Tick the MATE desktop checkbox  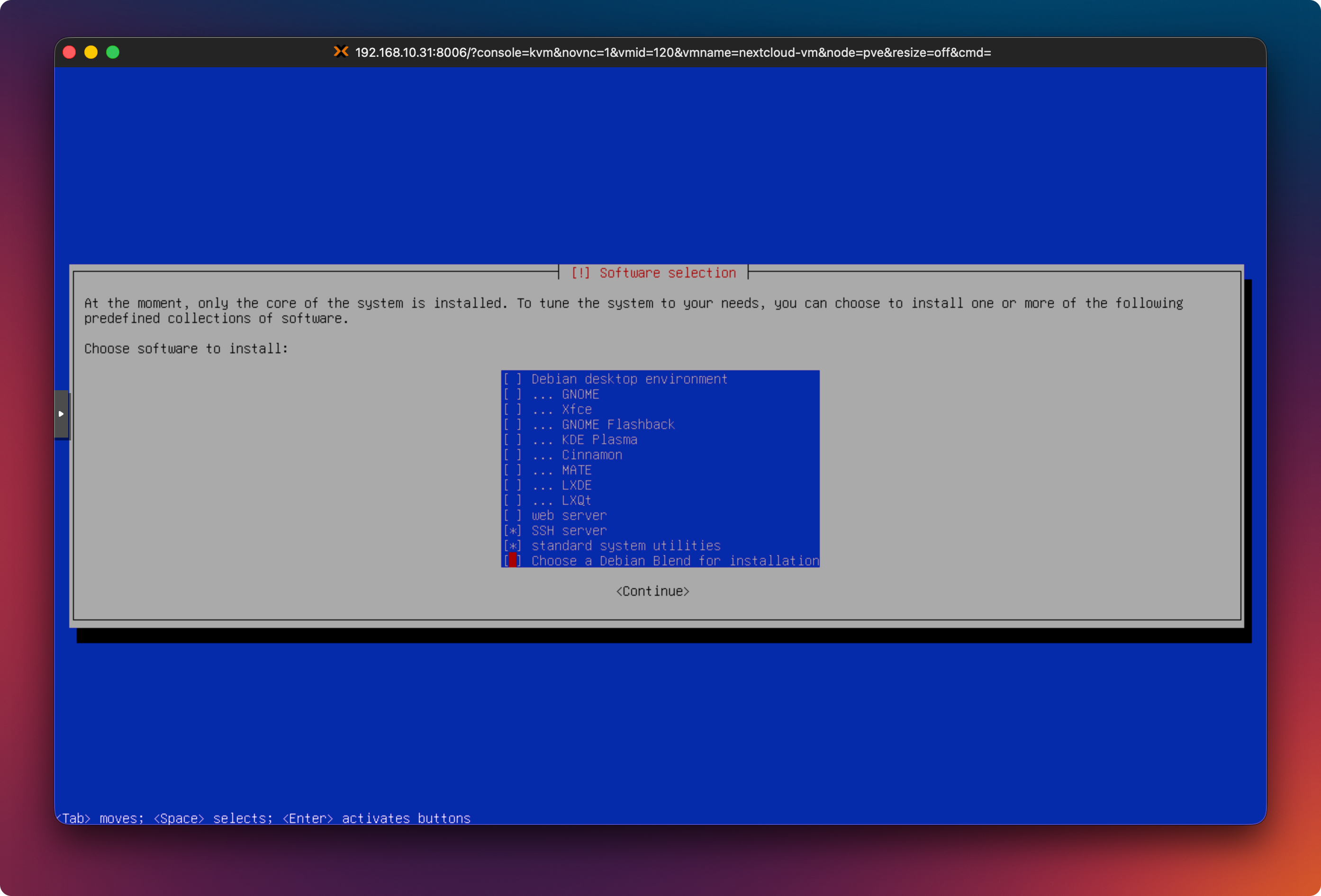coord(512,470)
